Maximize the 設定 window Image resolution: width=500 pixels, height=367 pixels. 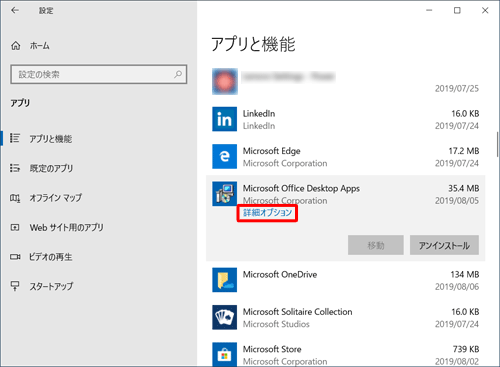click(457, 10)
